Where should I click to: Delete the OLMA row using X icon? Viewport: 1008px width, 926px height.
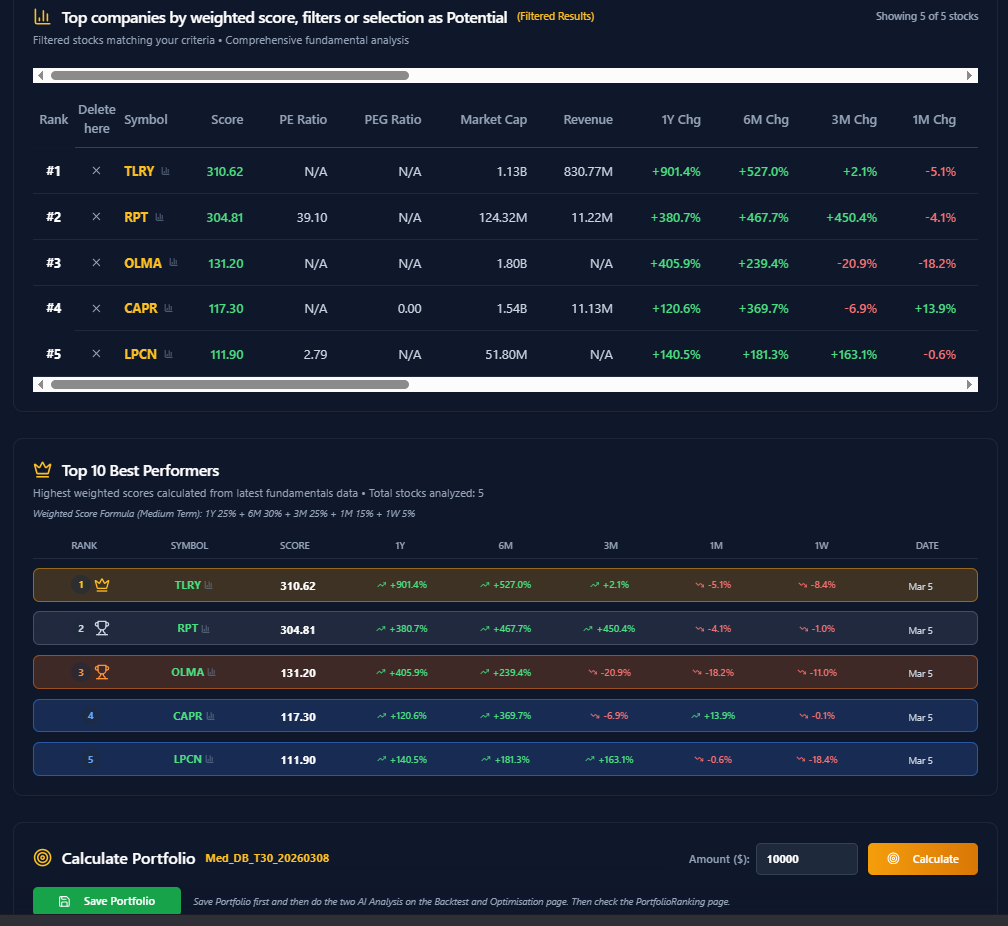pyautogui.click(x=96, y=263)
